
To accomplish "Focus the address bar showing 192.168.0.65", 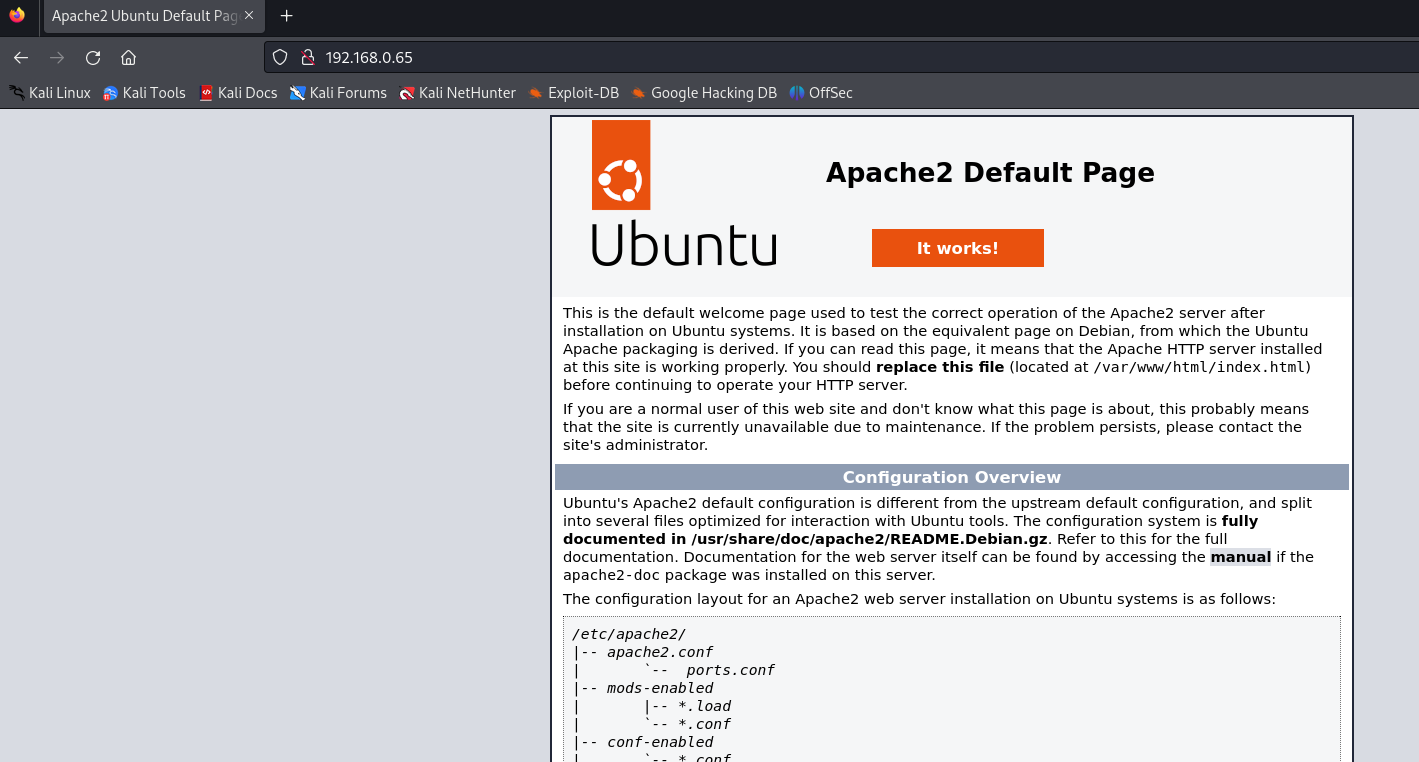I will pyautogui.click(x=841, y=57).
